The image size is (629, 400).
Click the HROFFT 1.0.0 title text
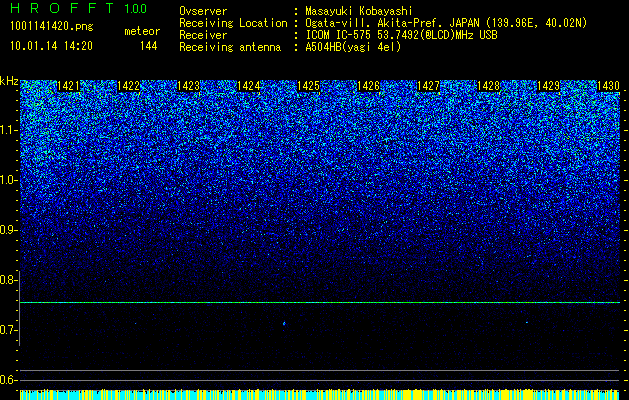78,8
